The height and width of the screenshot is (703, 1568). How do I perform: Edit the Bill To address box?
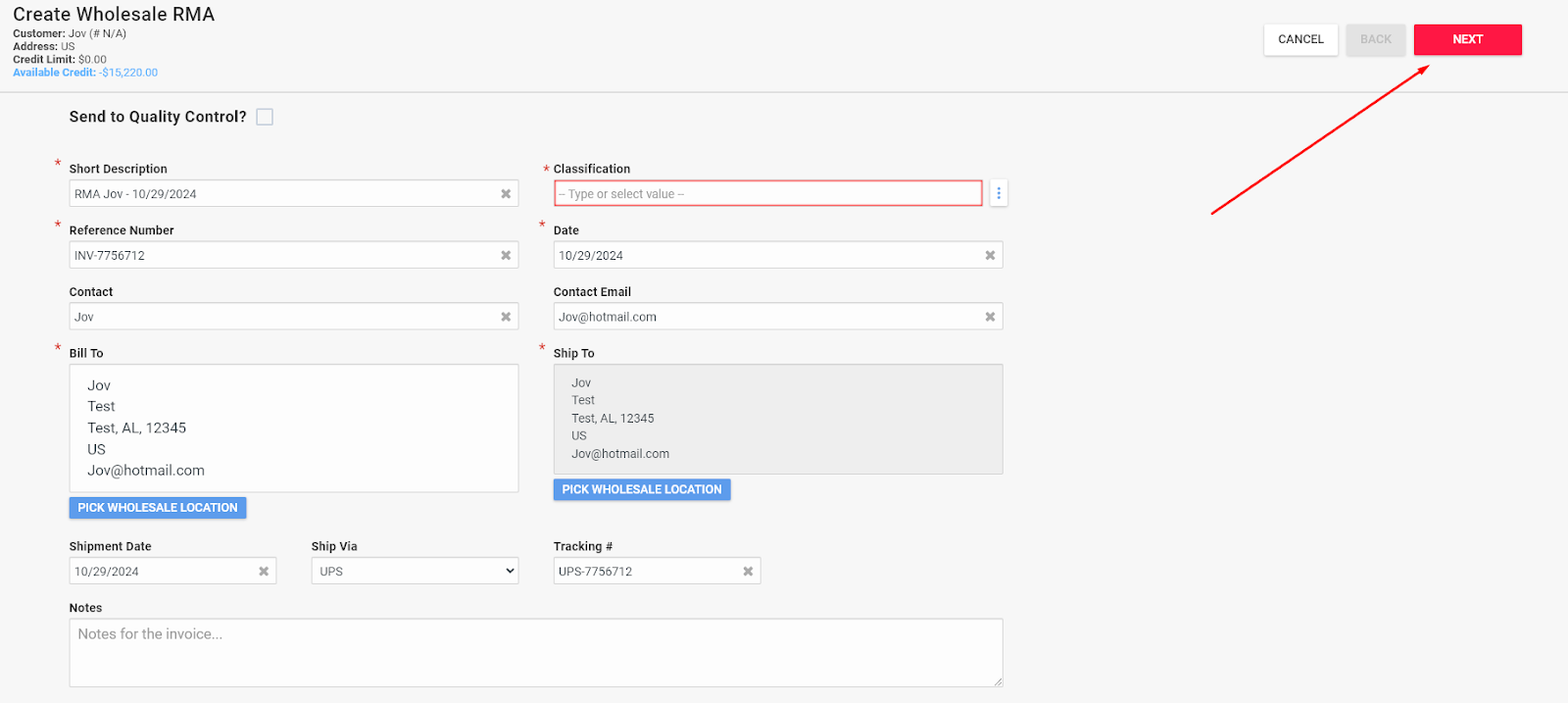point(293,427)
